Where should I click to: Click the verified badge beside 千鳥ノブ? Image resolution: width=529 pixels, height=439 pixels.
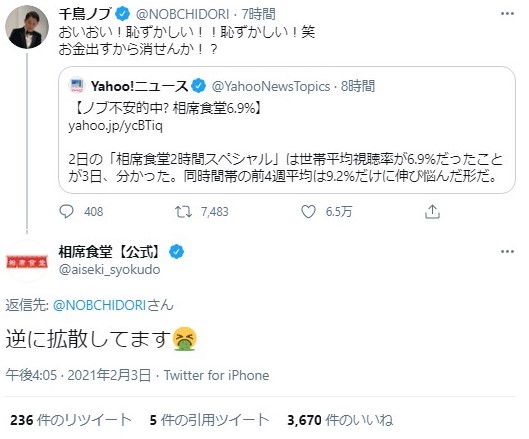tap(123, 14)
